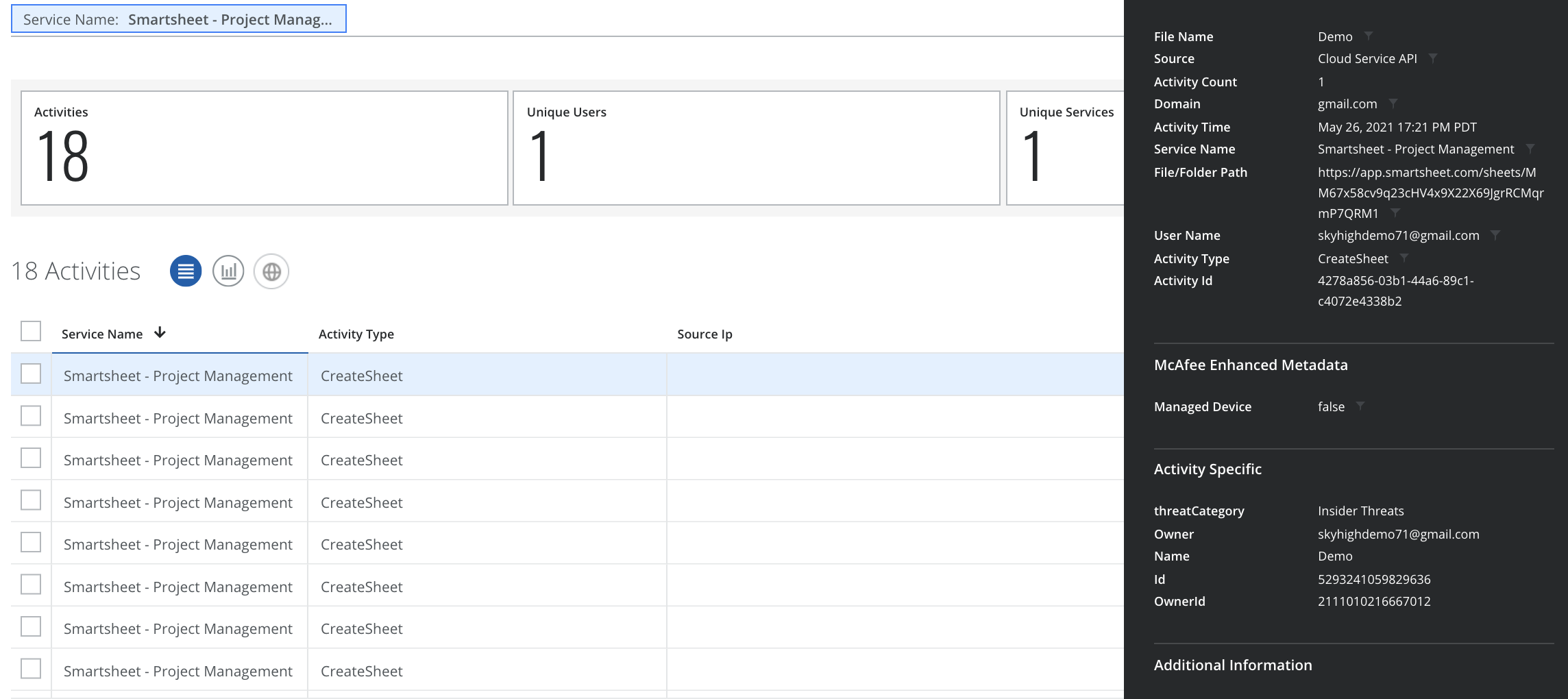The width and height of the screenshot is (1568, 699).
Task: Click the Service Name filter chip
Action: click(x=179, y=19)
